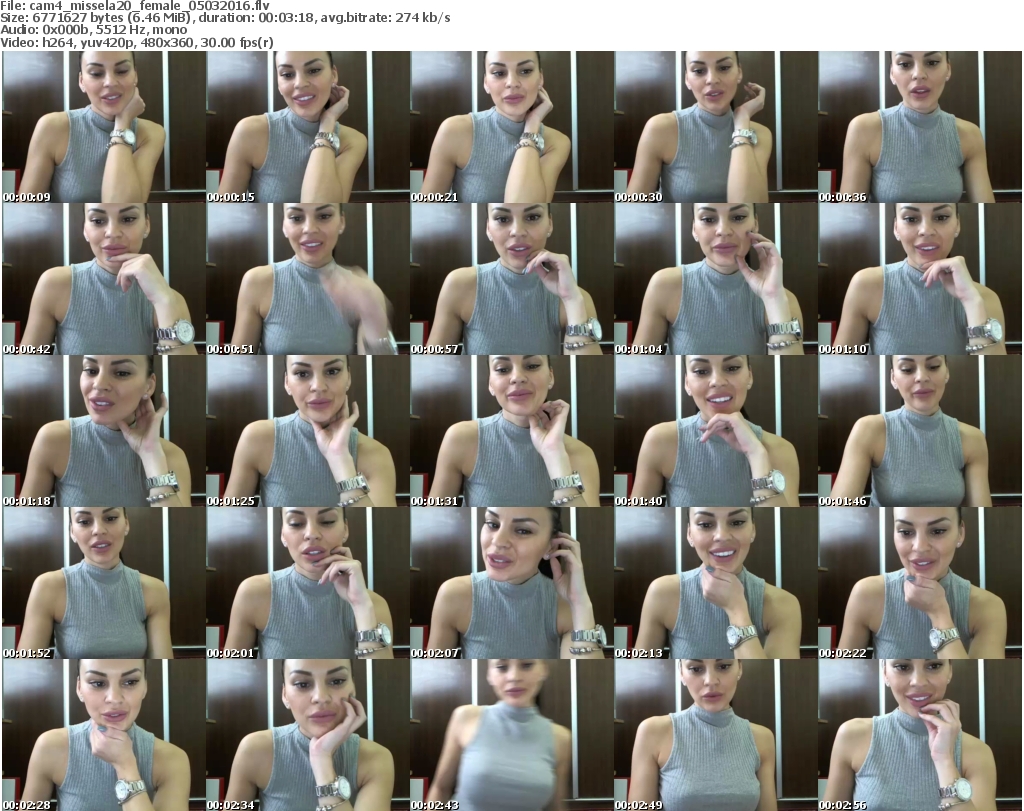This screenshot has width=1024, height=811.
Task: Click the 'Audio: 0x000b, 5512 Hz, mono' line
Action: click(94, 30)
